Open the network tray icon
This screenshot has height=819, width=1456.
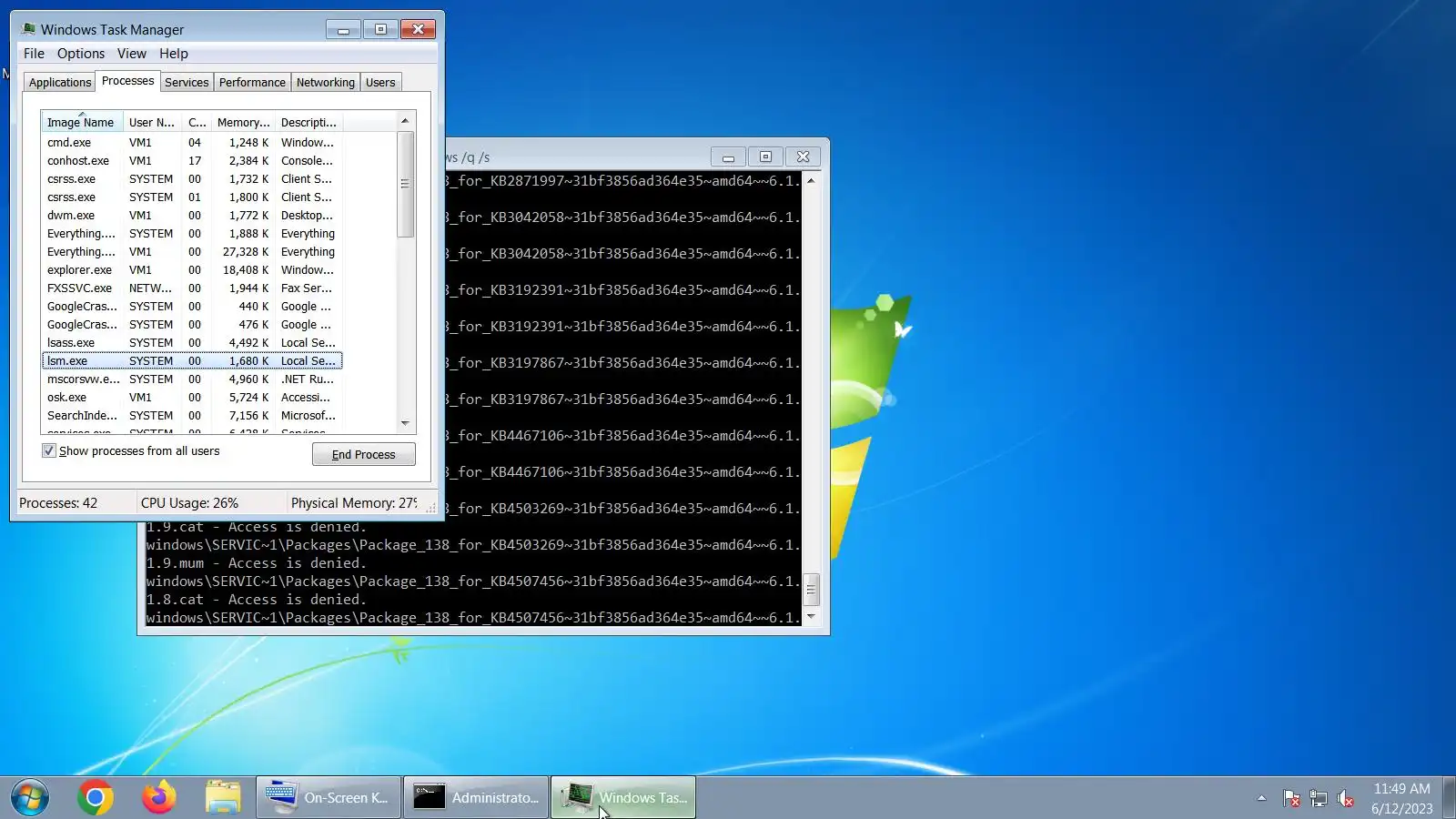pyautogui.click(x=1319, y=798)
